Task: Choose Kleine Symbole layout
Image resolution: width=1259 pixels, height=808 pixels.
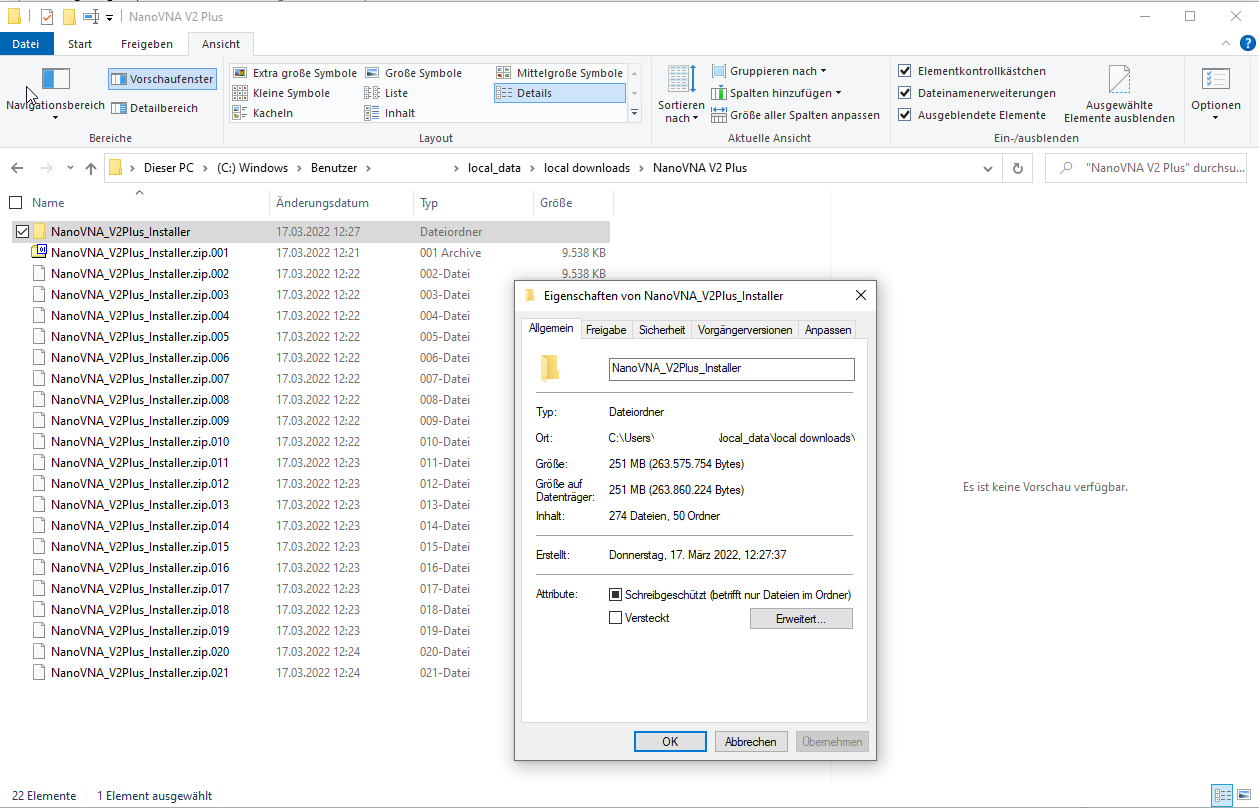Action: (281, 93)
